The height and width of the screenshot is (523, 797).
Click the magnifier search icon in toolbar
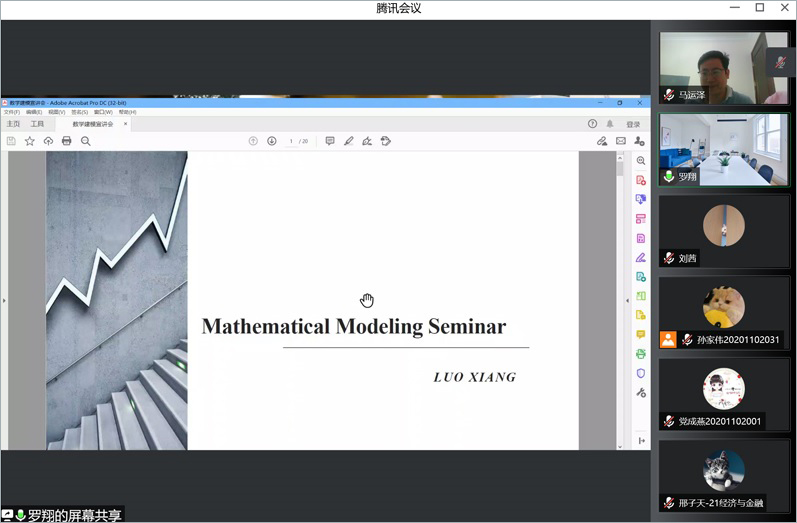(86, 141)
